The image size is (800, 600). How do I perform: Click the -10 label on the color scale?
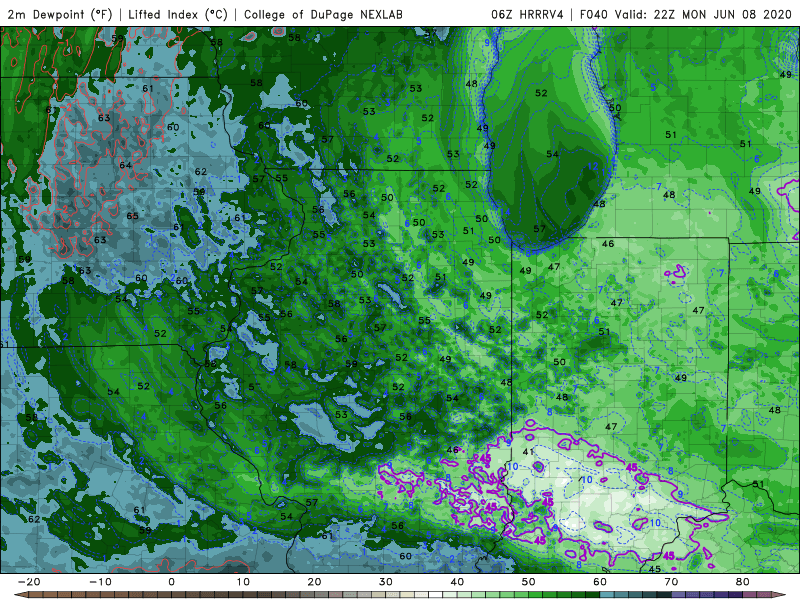coord(100,582)
